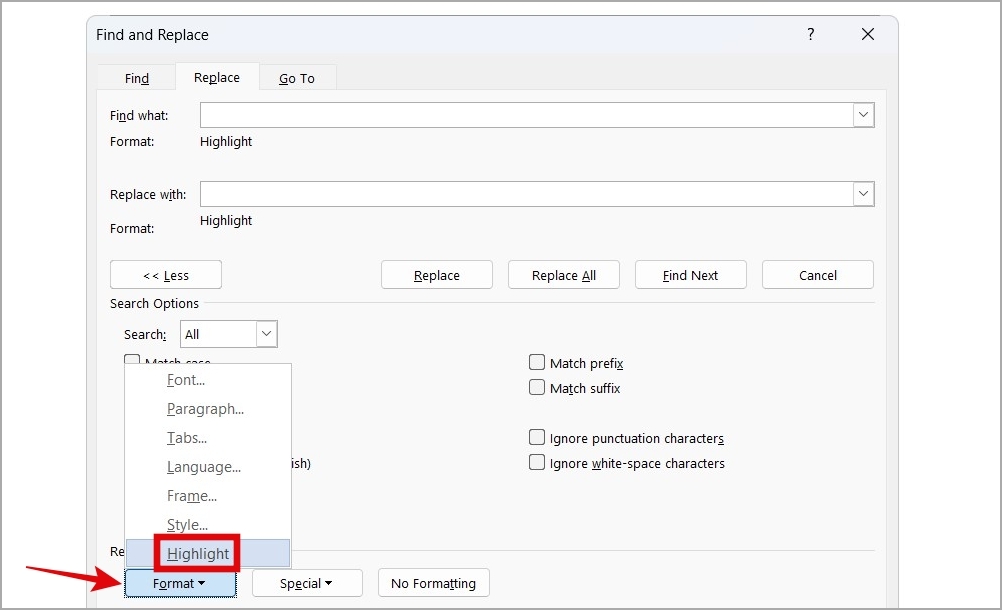Switch to the Find tab
This screenshot has height=610, width=1002.
[x=136, y=78]
